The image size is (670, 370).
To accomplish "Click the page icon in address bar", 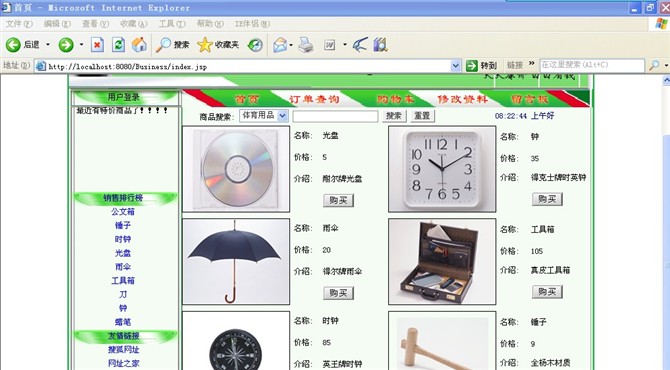I will (x=41, y=66).
